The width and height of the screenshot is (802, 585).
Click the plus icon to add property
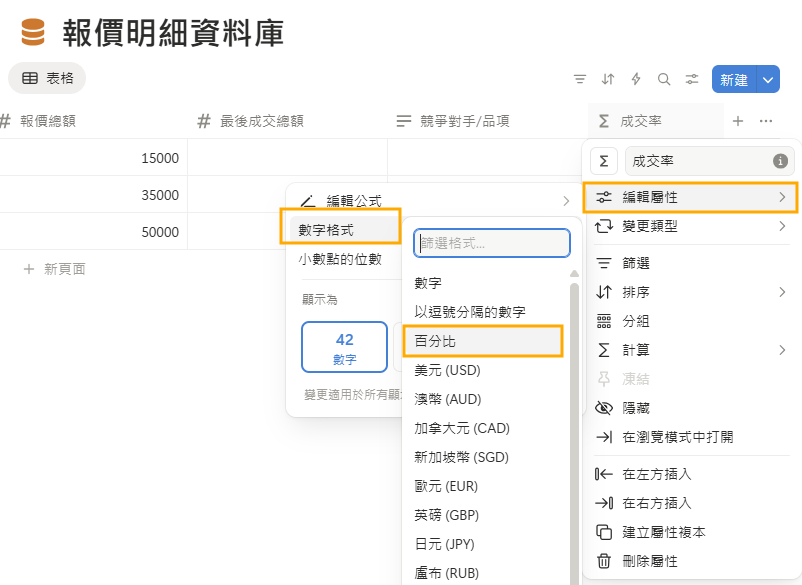pos(738,121)
